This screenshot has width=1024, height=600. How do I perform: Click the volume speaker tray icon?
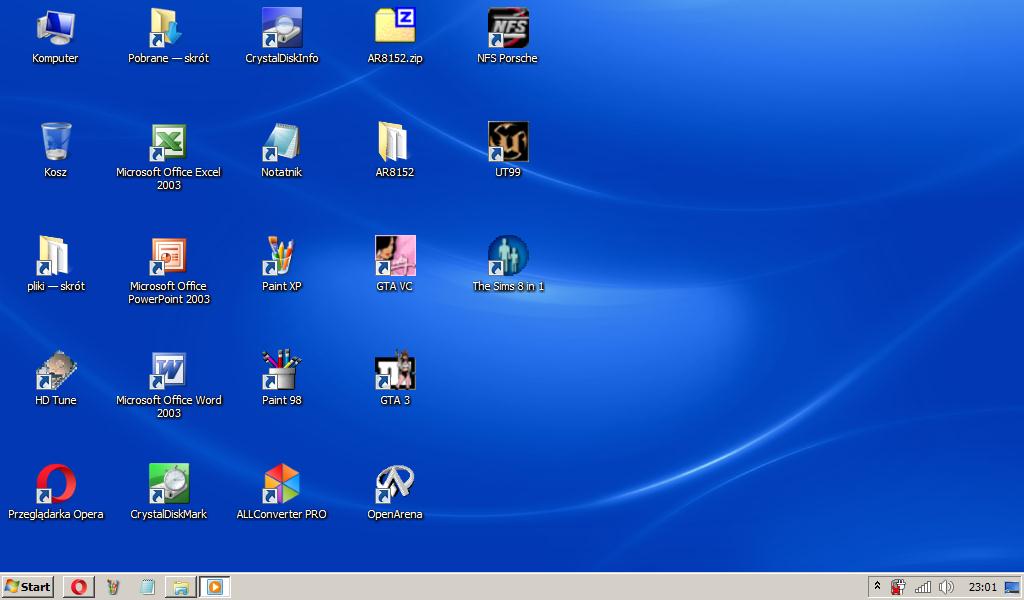(x=946, y=587)
